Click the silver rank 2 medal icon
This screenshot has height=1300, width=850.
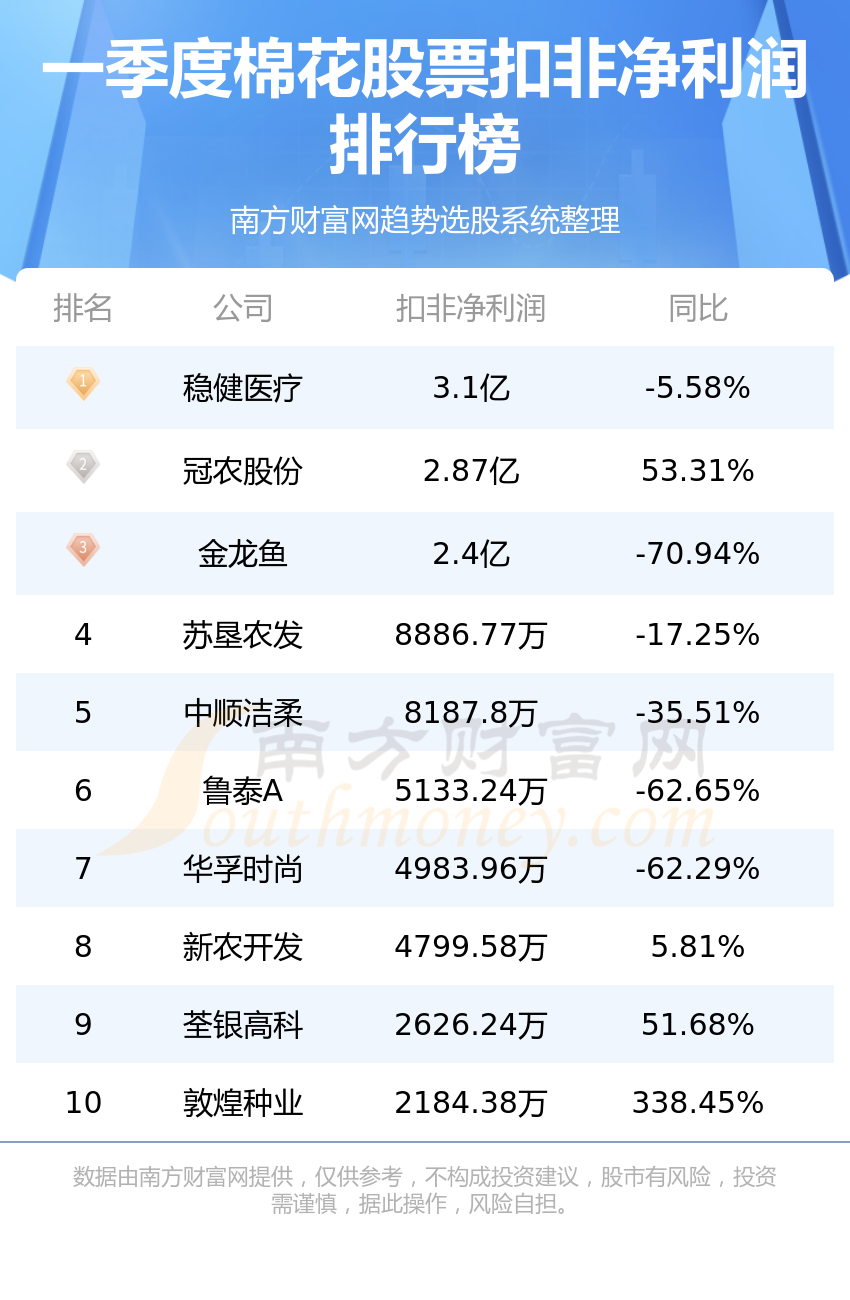click(x=83, y=467)
